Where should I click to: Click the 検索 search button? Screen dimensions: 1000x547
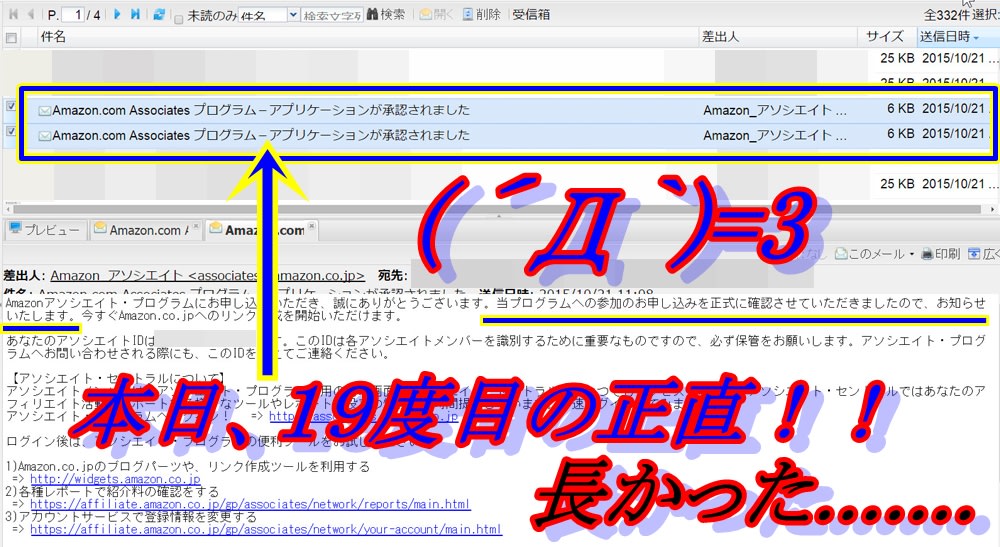[x=386, y=14]
